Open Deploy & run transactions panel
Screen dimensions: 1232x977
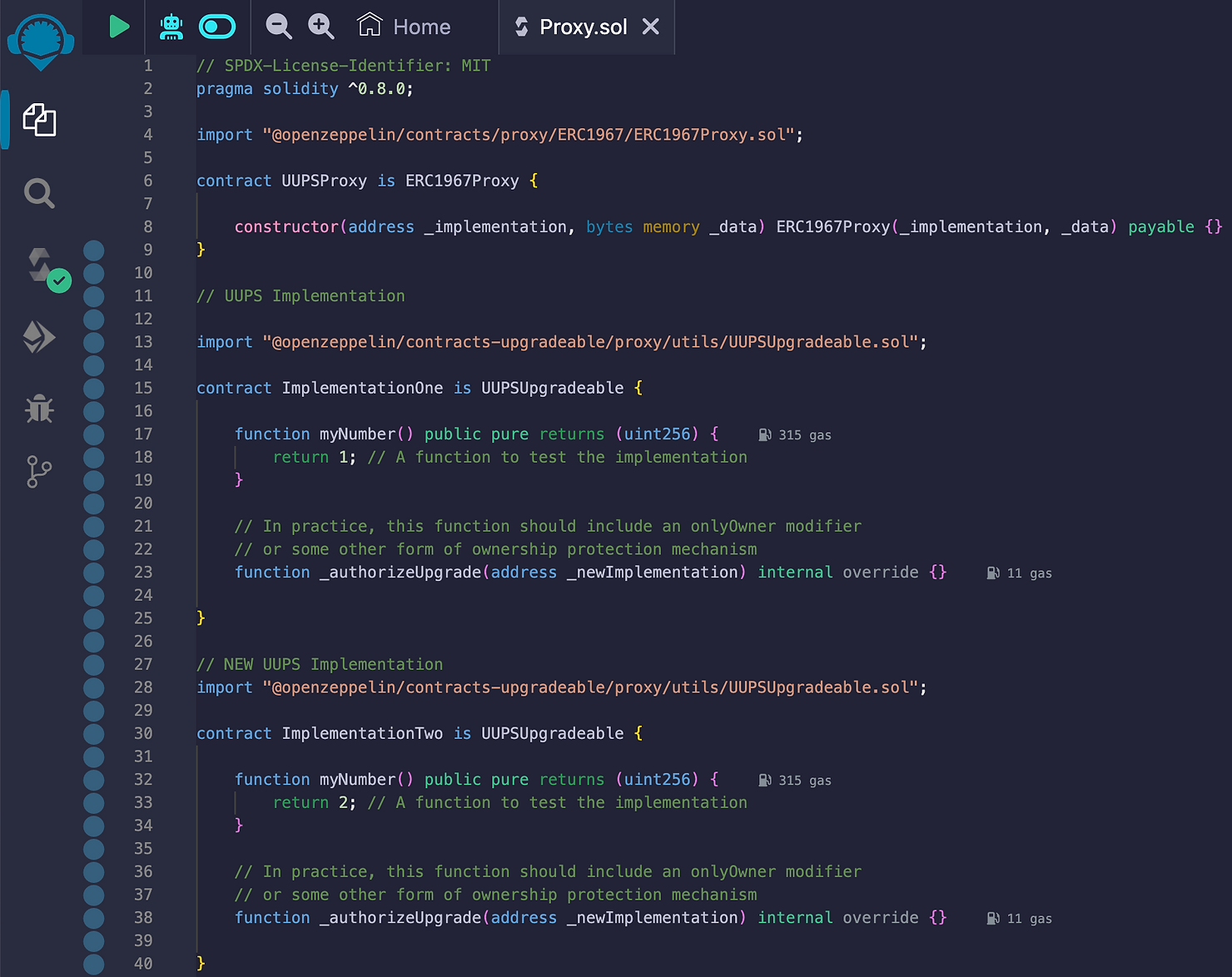pos(39,337)
